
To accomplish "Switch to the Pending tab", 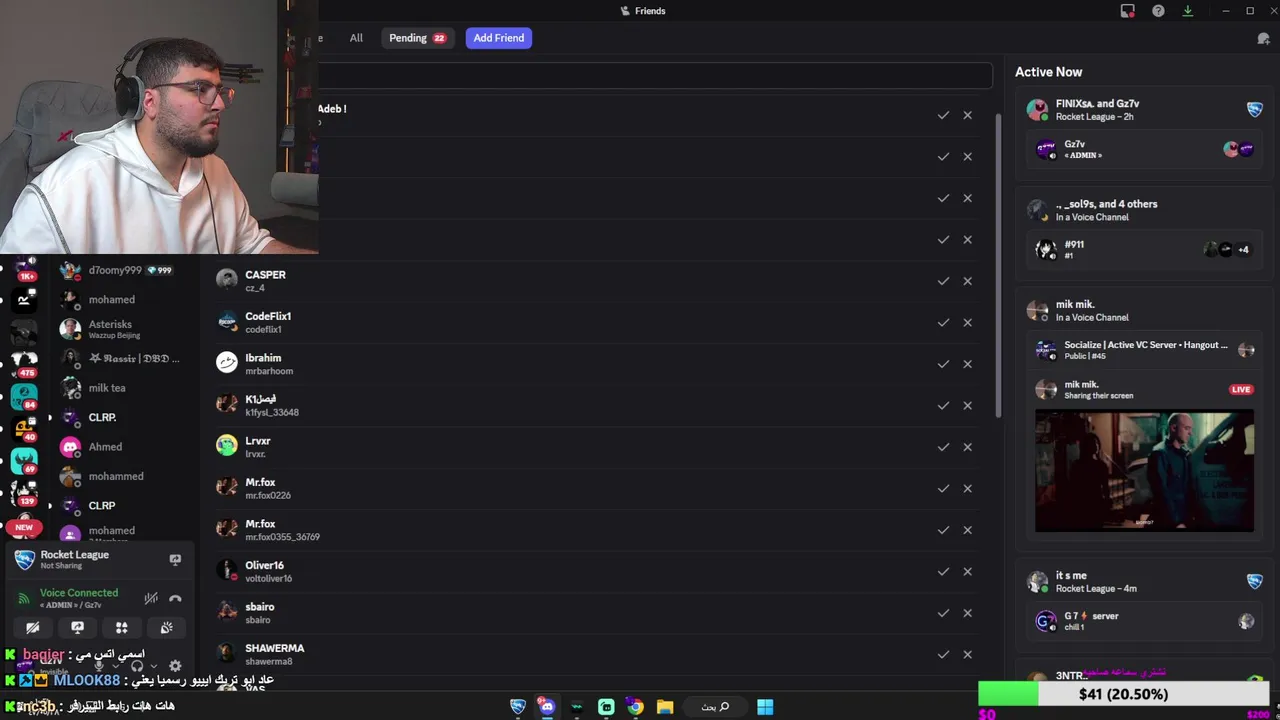I will (x=417, y=38).
